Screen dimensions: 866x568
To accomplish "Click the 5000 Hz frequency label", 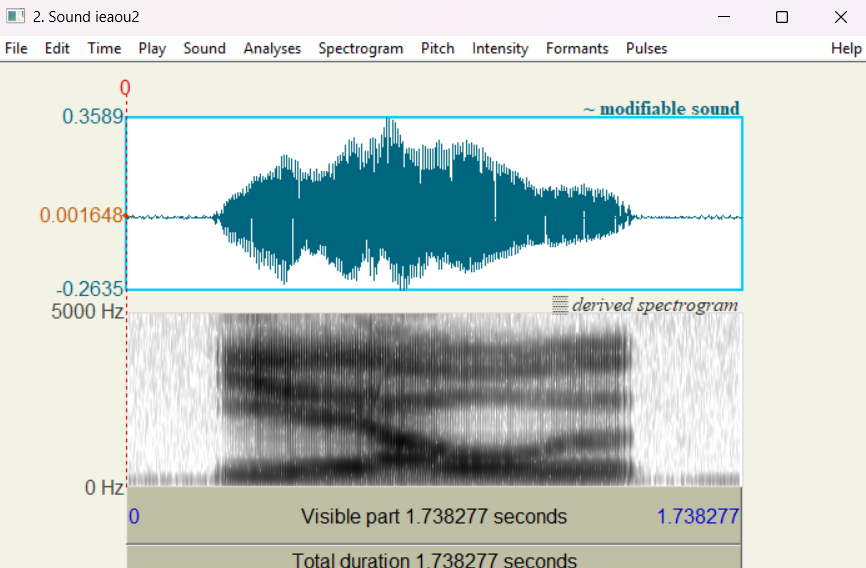I will (x=87, y=312).
